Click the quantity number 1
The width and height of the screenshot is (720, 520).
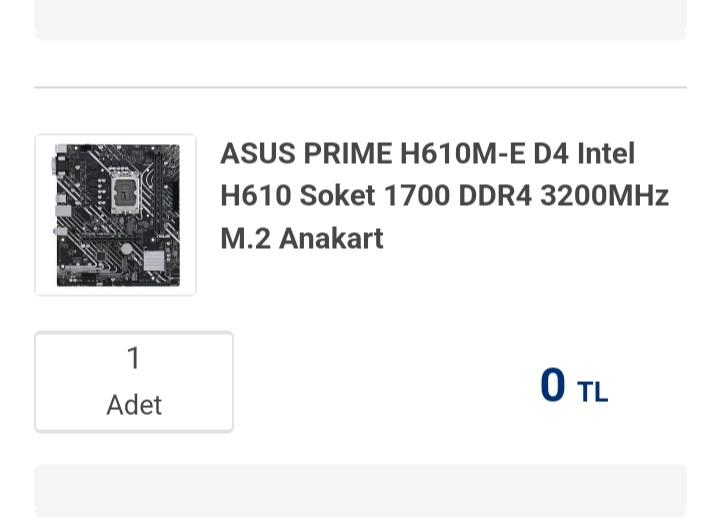(x=134, y=358)
